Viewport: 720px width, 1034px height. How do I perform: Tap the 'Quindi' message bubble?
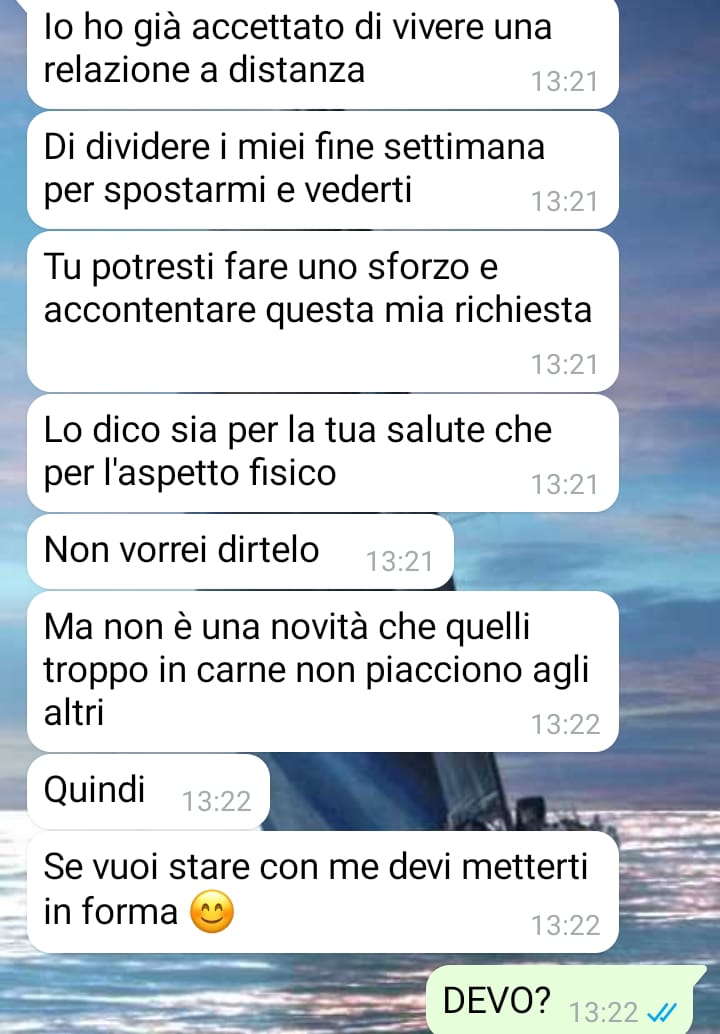148,791
